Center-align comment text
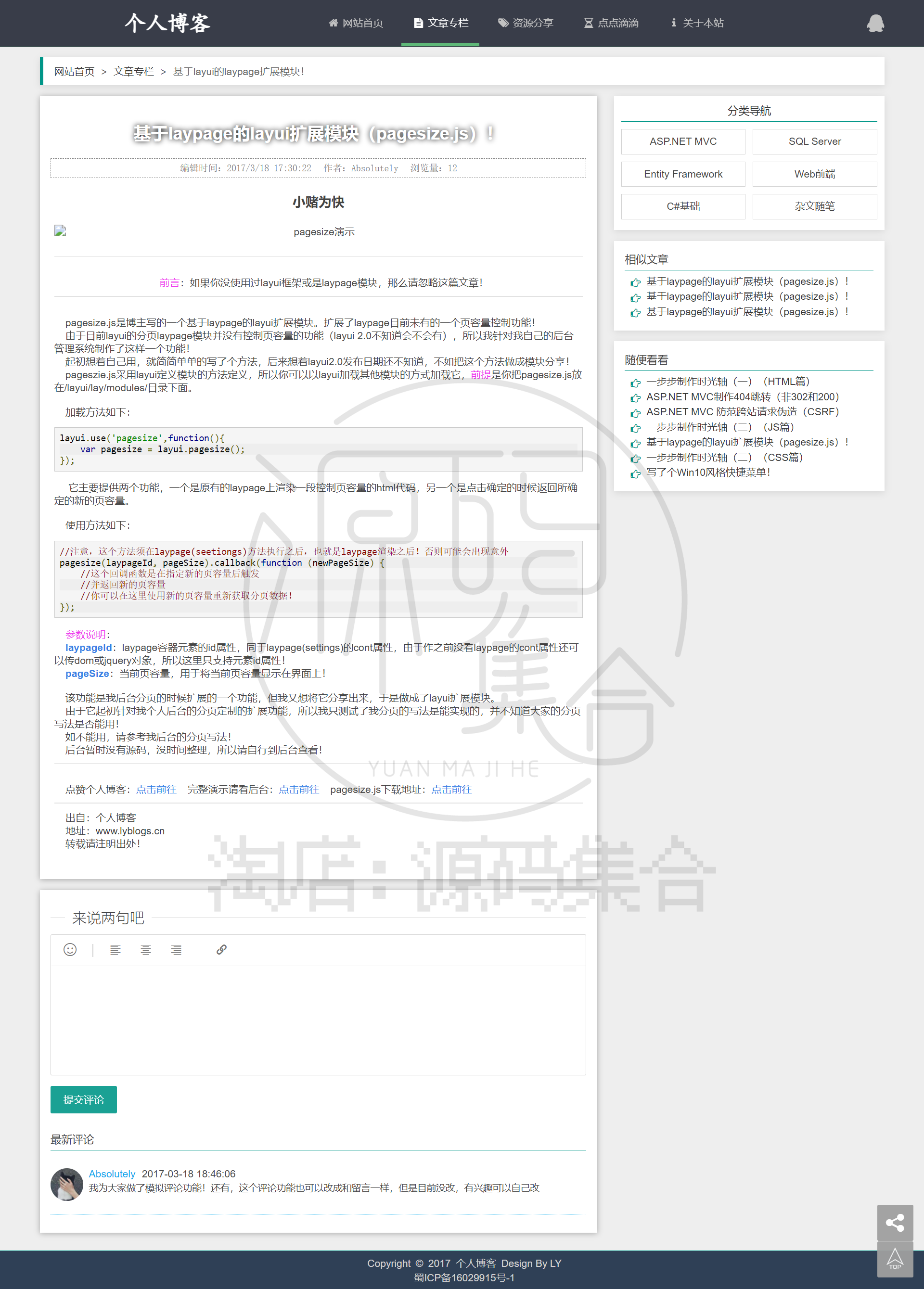This screenshot has width=924, height=1289. tap(145, 950)
